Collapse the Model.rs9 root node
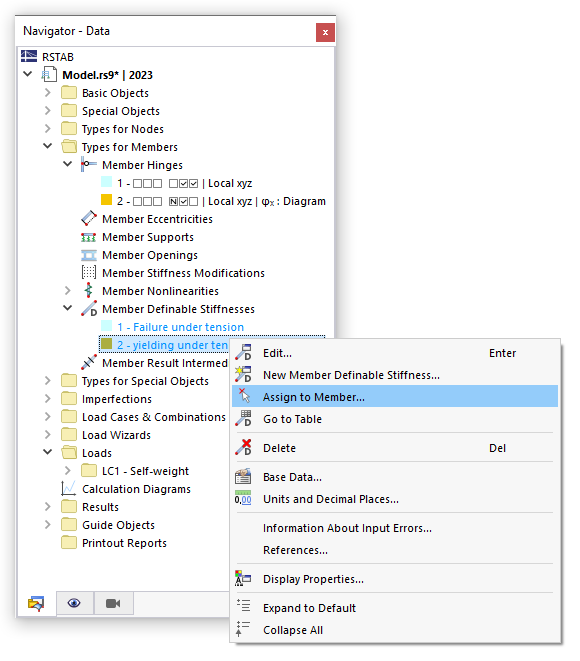580x661 pixels. click(x=28, y=74)
